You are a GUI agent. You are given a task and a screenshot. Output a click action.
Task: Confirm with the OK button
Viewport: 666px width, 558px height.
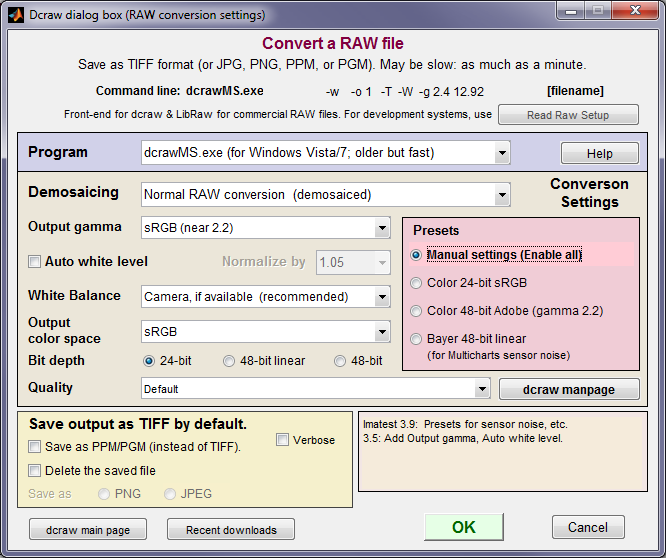tap(464, 527)
